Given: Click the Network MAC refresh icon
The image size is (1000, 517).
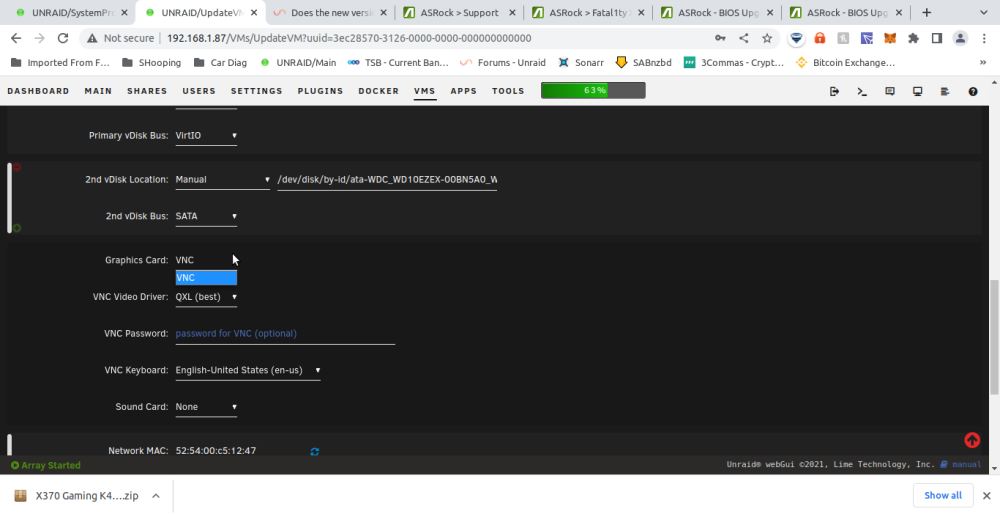Looking at the screenshot, I should pos(314,451).
